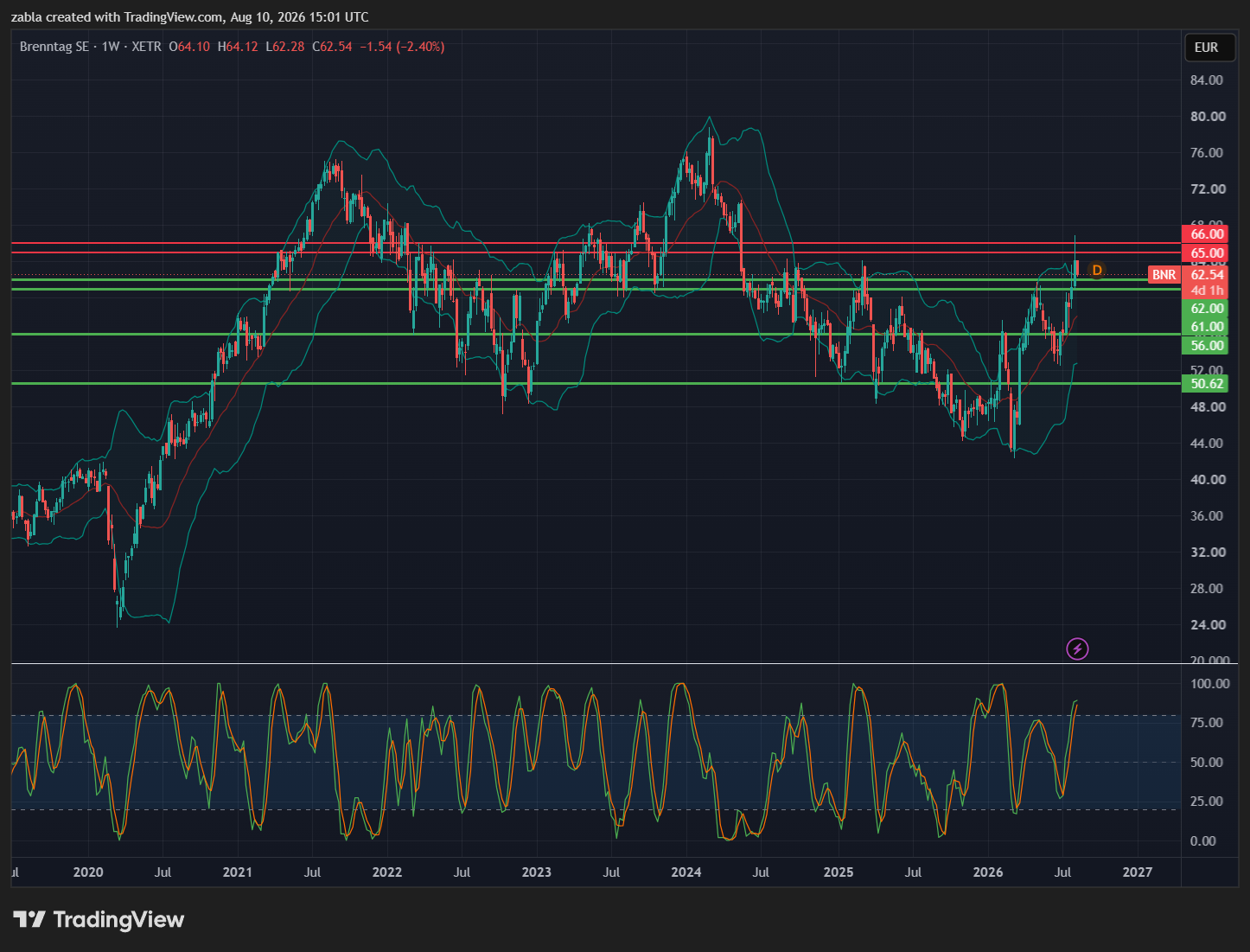Click the 36.00 price axis label
The image size is (1250, 952).
(1207, 516)
